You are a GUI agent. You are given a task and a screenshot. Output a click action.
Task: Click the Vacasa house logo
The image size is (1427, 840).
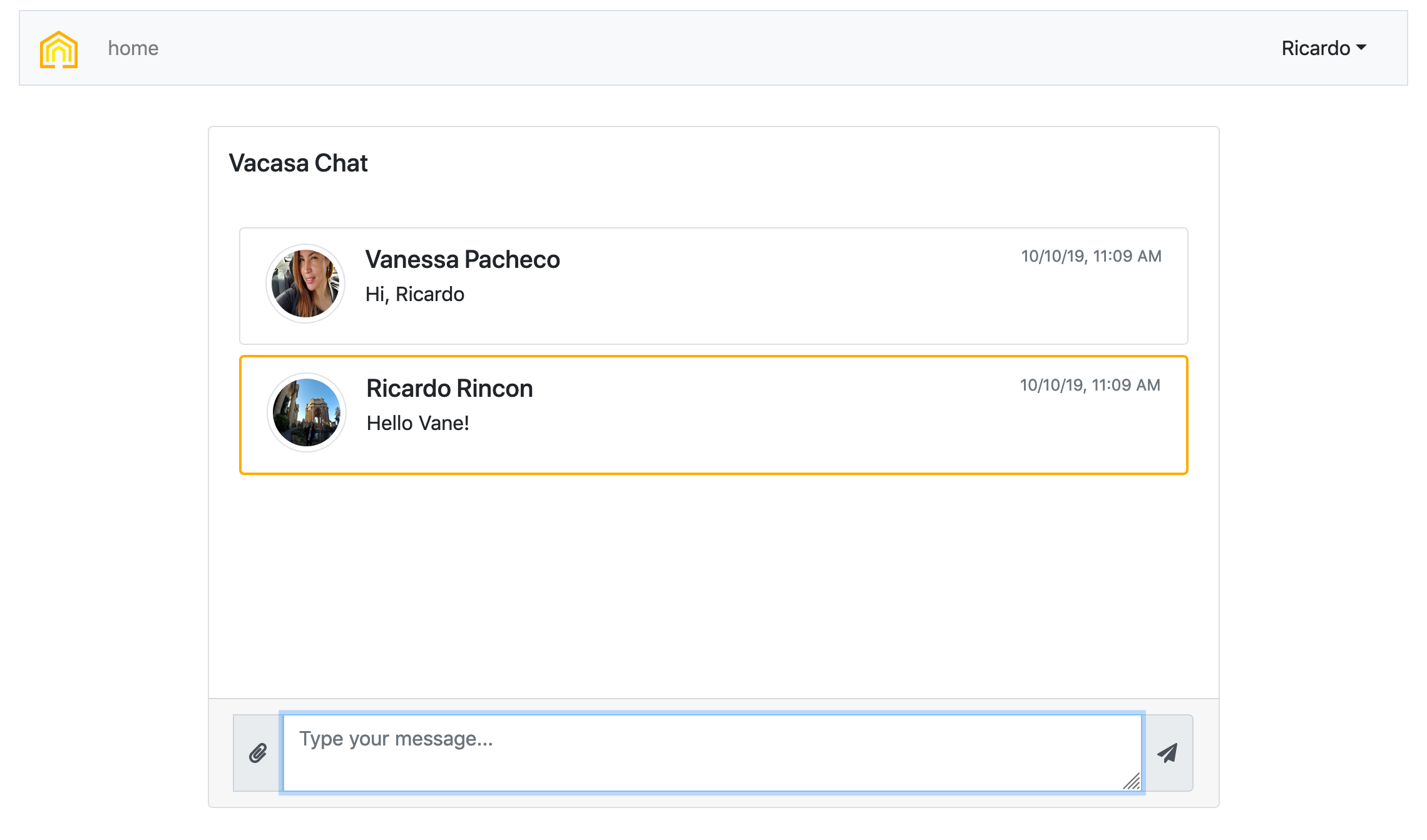coord(59,49)
